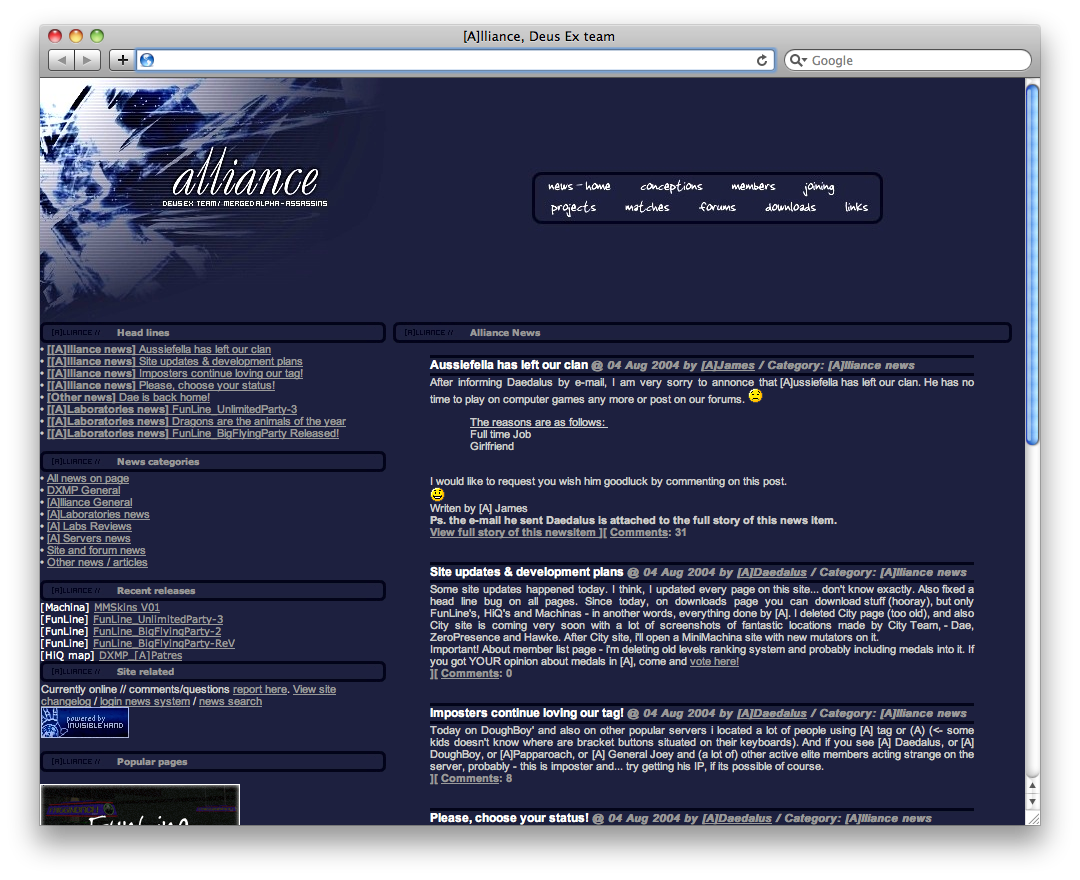The height and width of the screenshot is (880, 1080).
Task: Select '[A] Labs Reviews' category
Action: tap(89, 527)
